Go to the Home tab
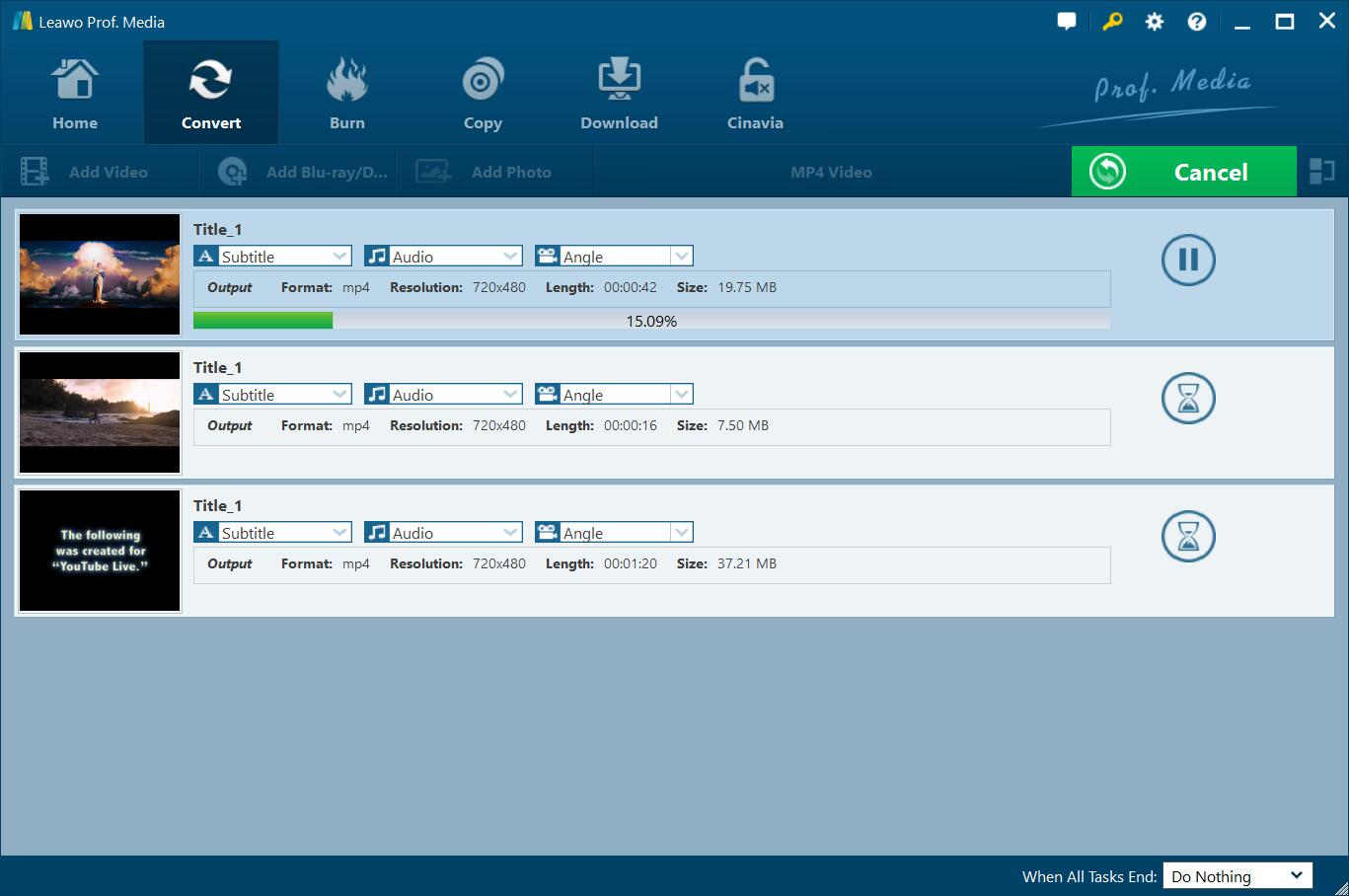 click(75, 95)
